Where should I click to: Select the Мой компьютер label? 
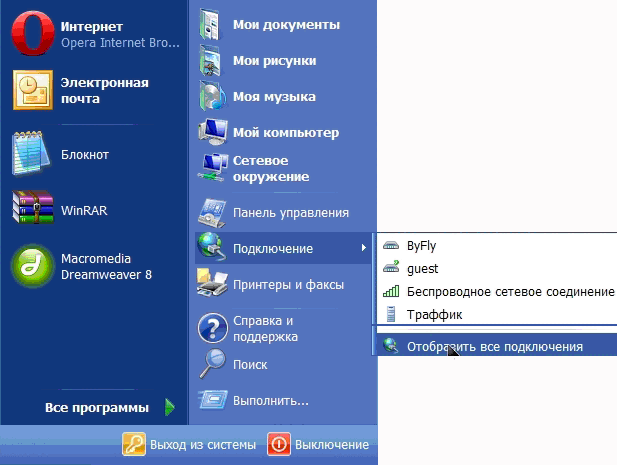click(x=286, y=133)
